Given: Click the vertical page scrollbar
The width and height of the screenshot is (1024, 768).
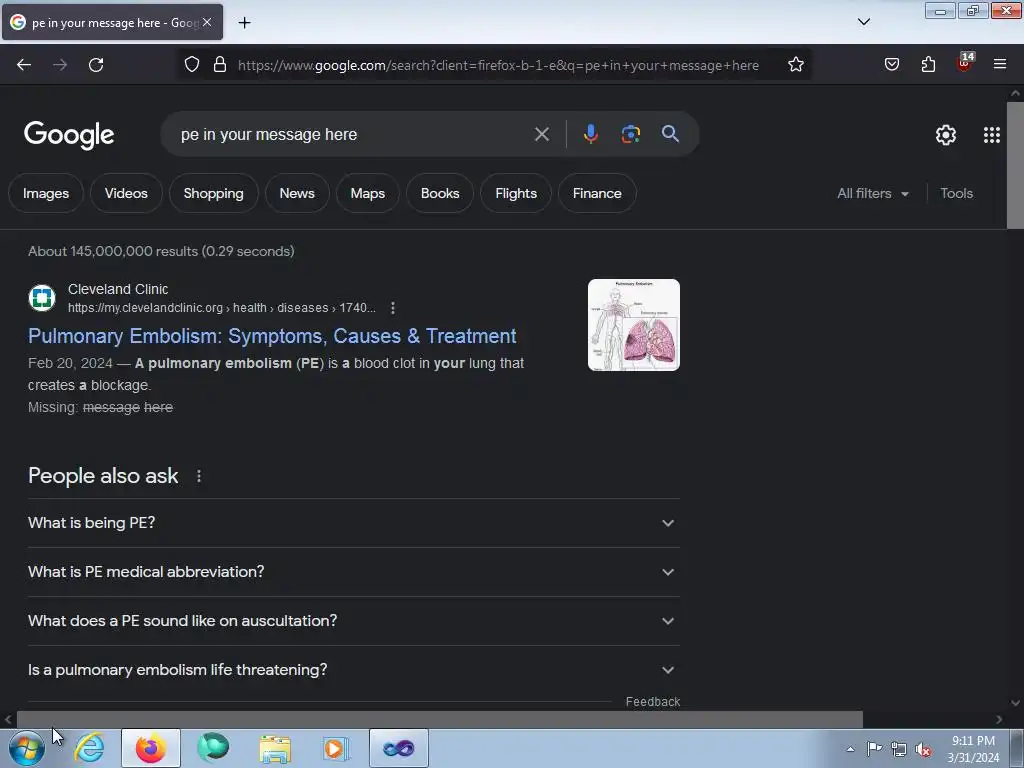Looking at the screenshot, I should pyautogui.click(x=1015, y=165).
